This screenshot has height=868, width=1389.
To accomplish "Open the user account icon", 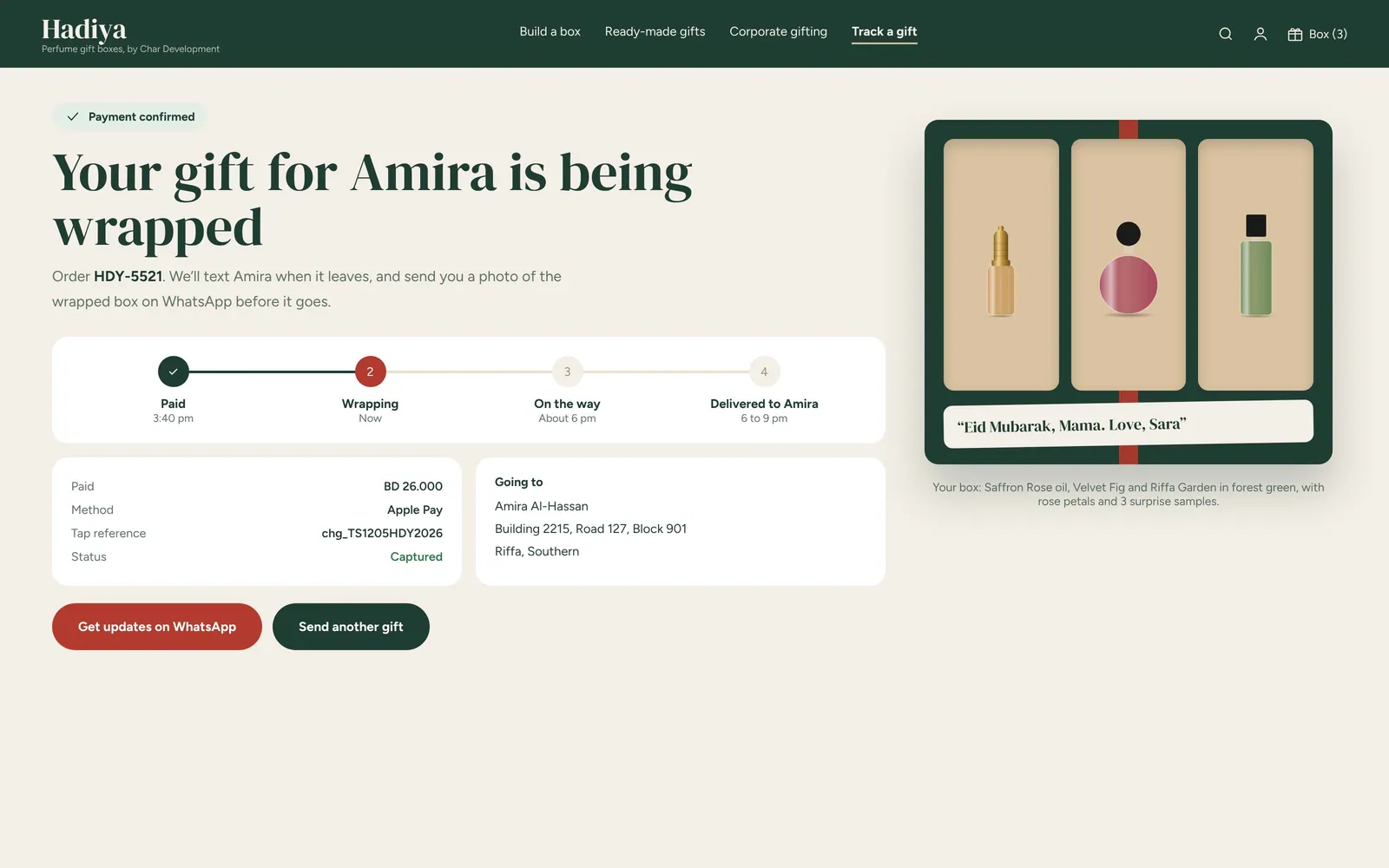I will (1260, 34).
